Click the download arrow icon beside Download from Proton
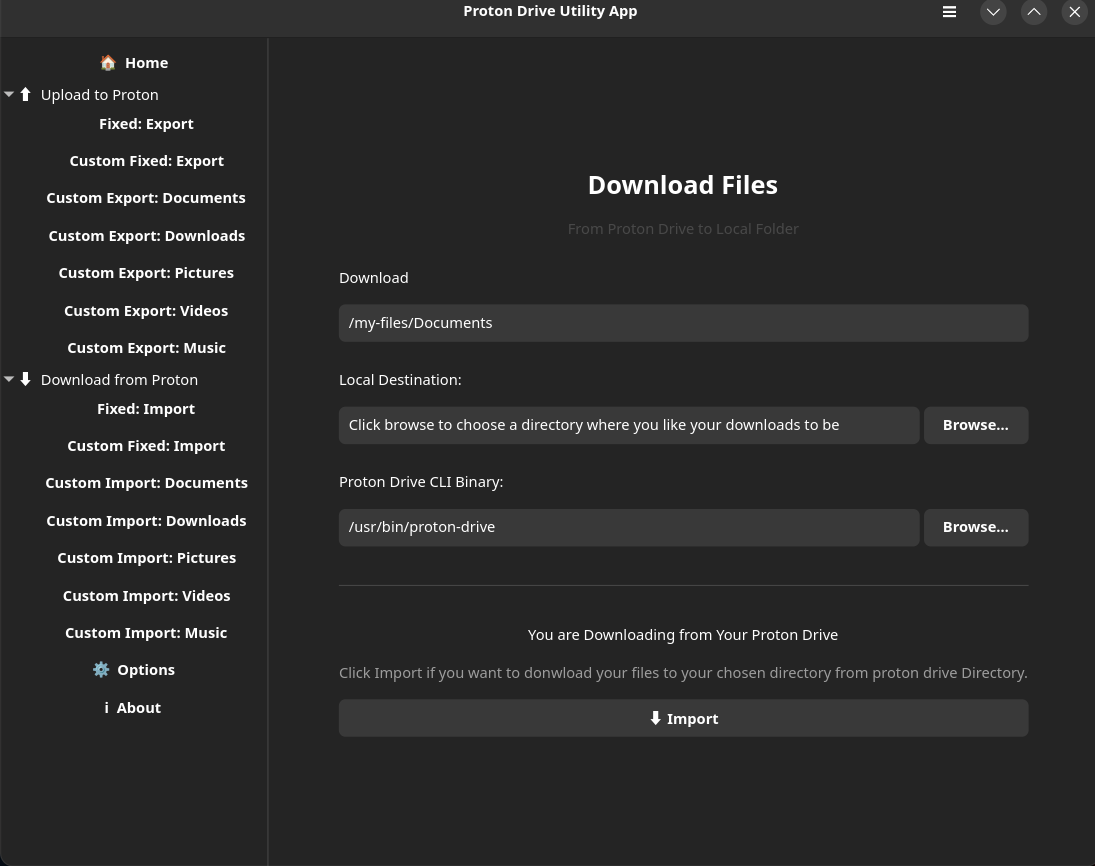Screen dimensions: 1095x866 point(25,379)
